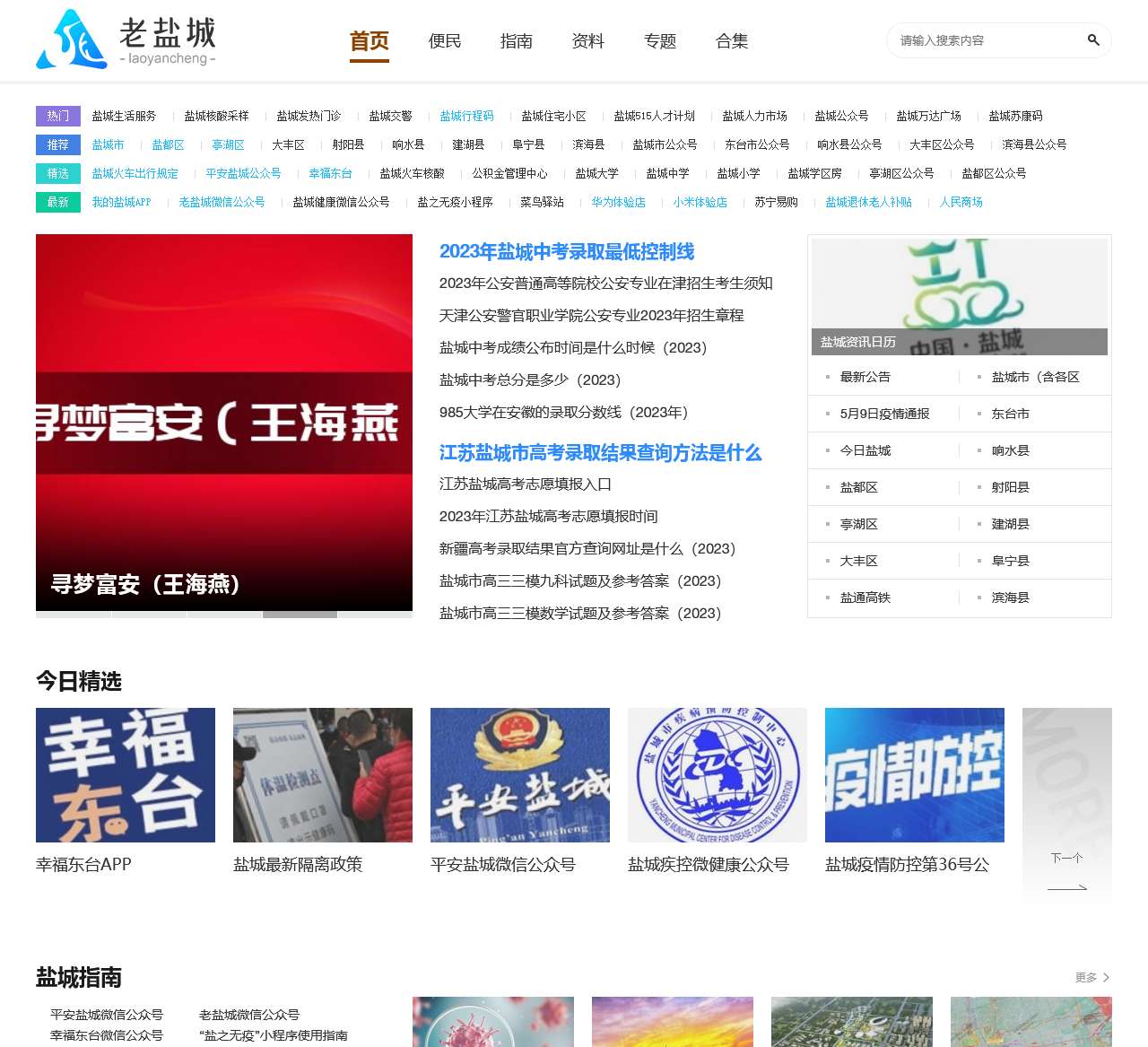Click the search magnifier icon
The height and width of the screenshot is (1047, 1148).
pos(1093,40)
